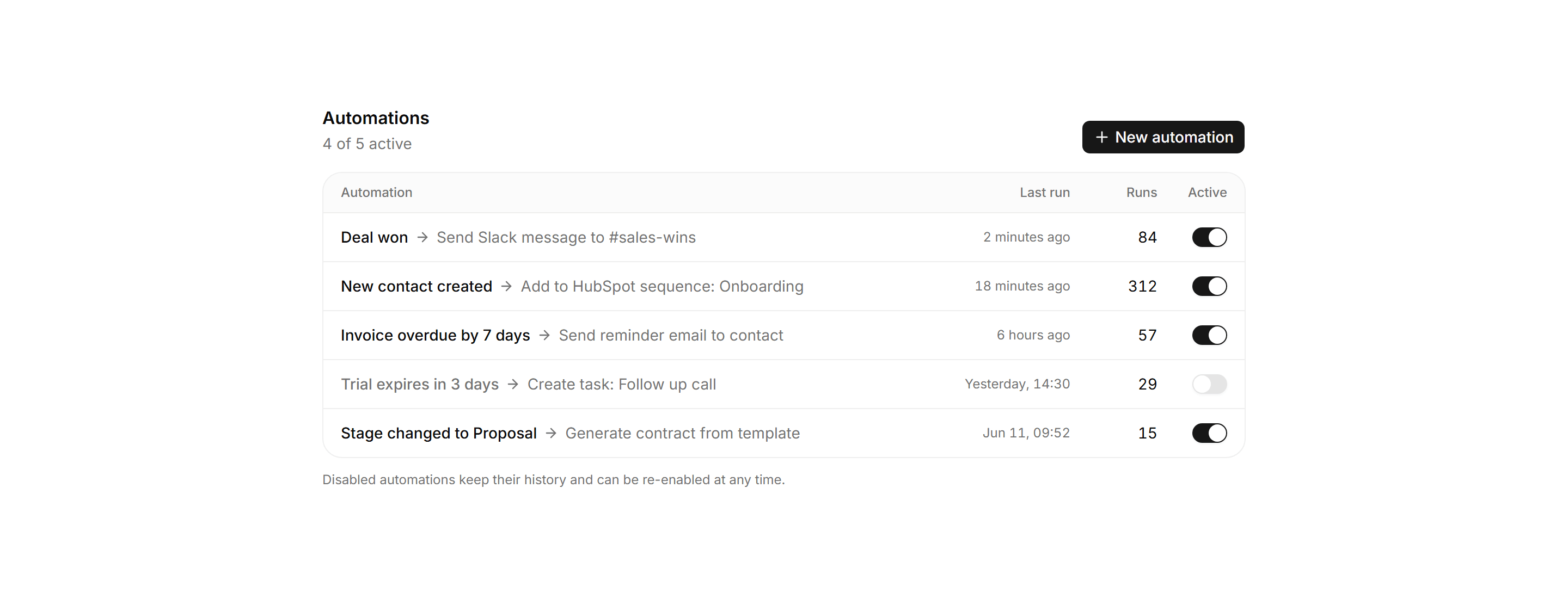Click run count 29
This screenshot has height=593, width=1568.
1147,384
